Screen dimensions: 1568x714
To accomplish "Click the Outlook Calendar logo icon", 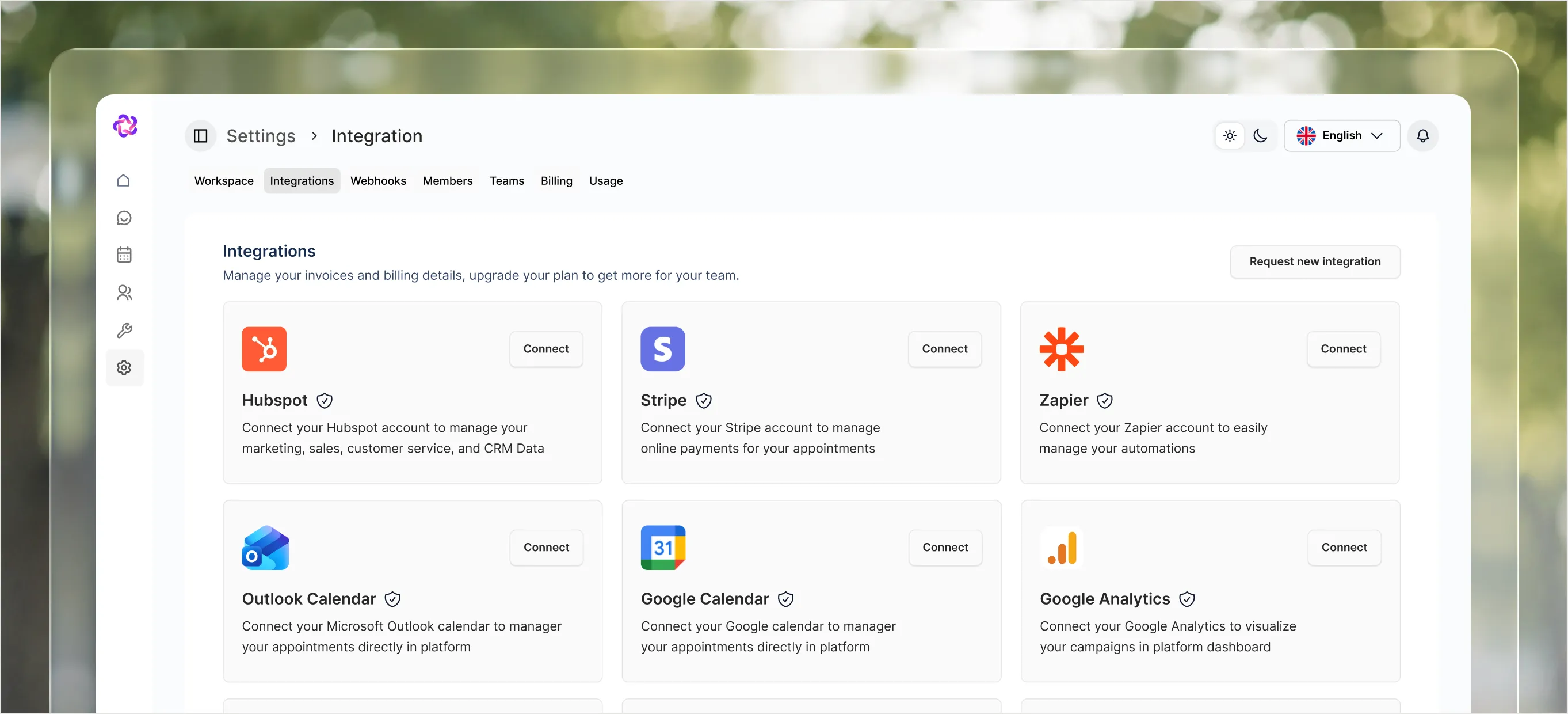I will (265, 548).
